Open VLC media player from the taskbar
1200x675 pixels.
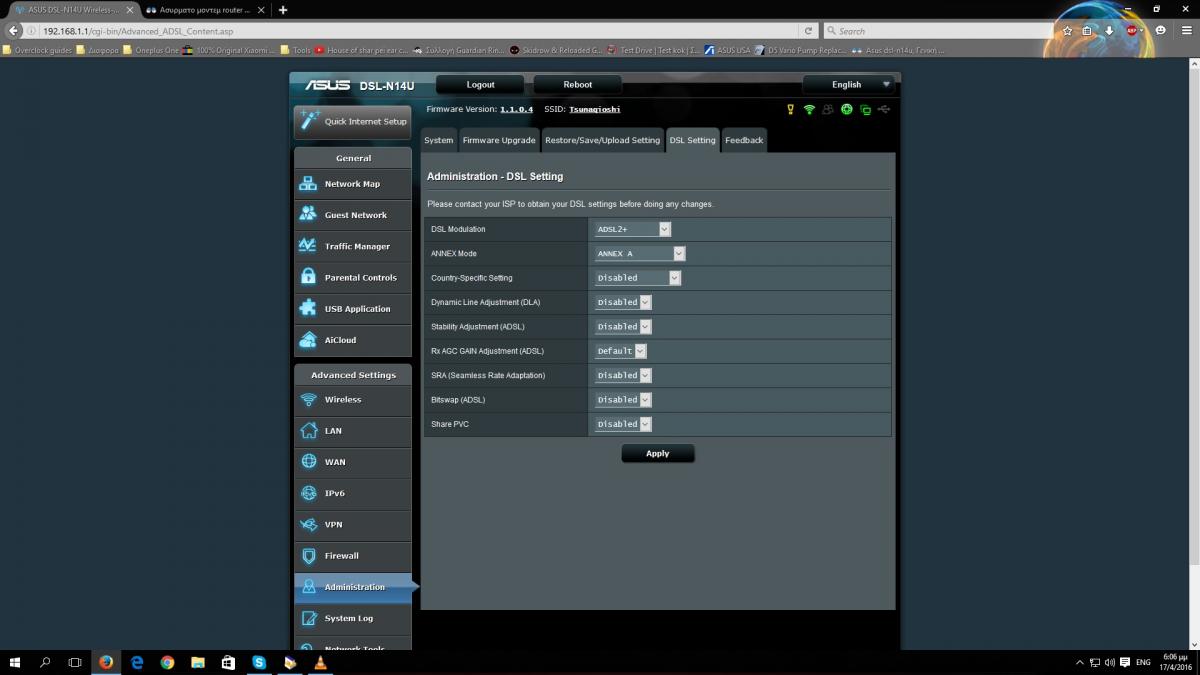point(320,662)
